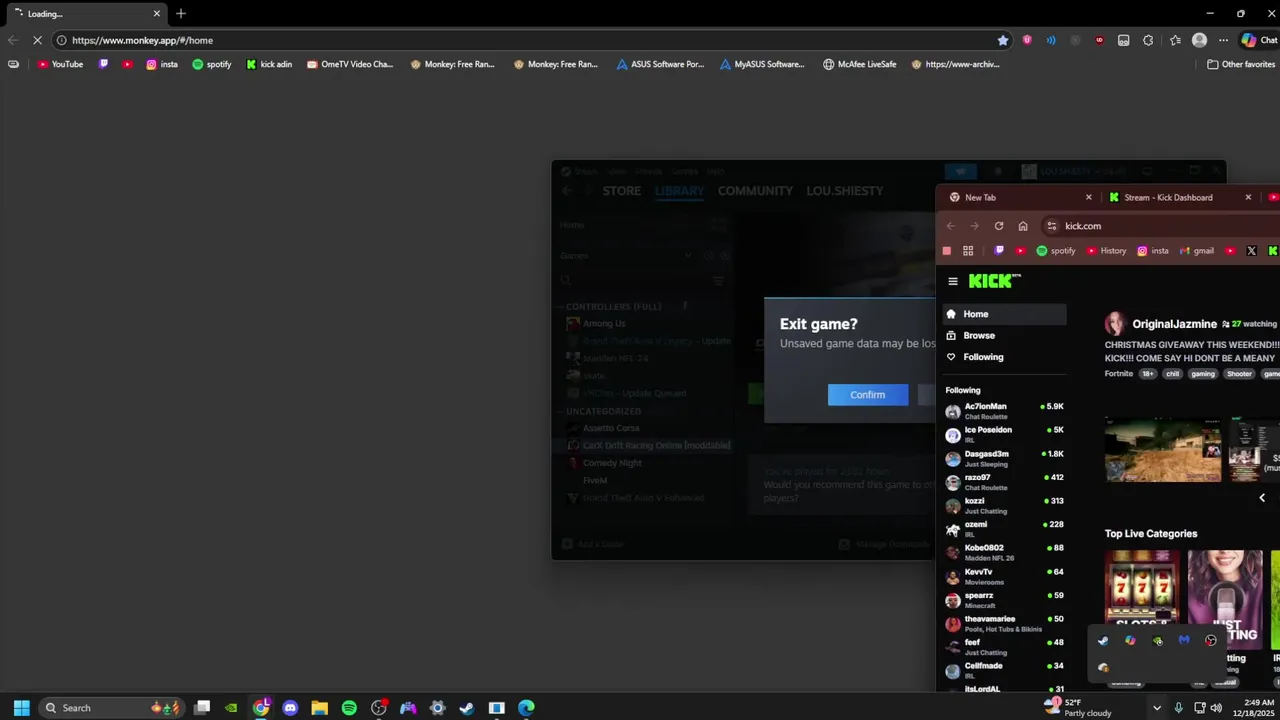This screenshot has width=1280, height=720.
Task: Open LIBRARY tab in Steam window
Action: (x=679, y=191)
